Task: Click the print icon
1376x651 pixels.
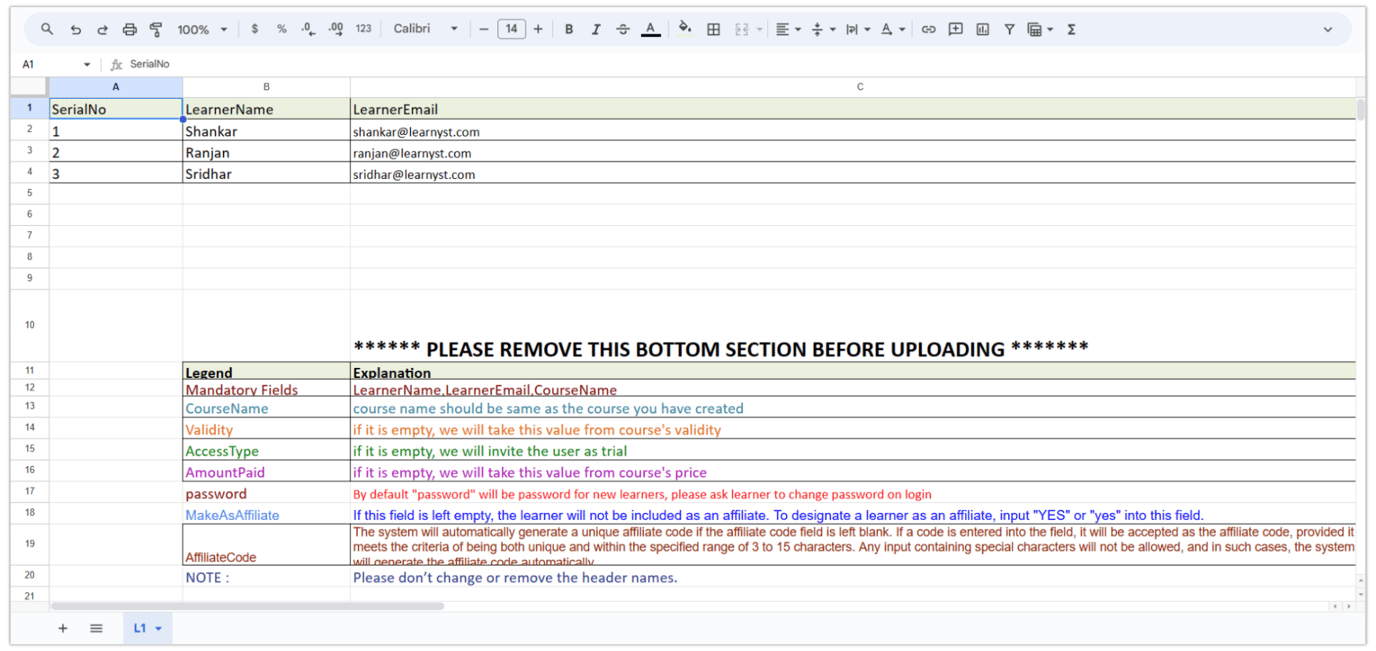Action: tap(129, 29)
